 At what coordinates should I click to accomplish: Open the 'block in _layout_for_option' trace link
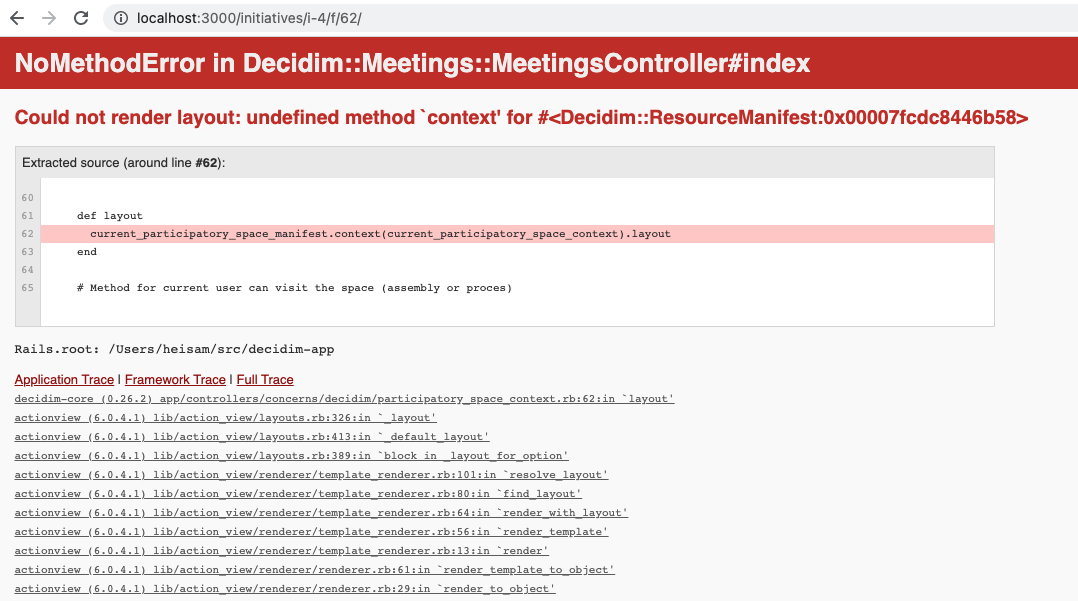click(x=290, y=455)
